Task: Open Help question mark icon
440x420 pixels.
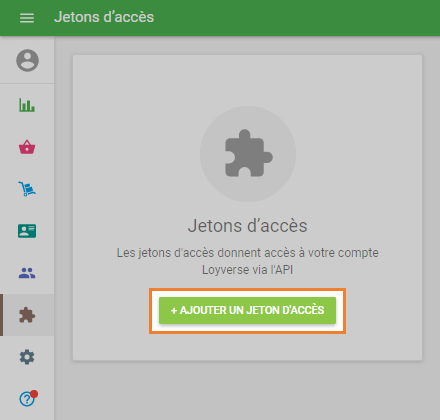Action: (x=28, y=398)
